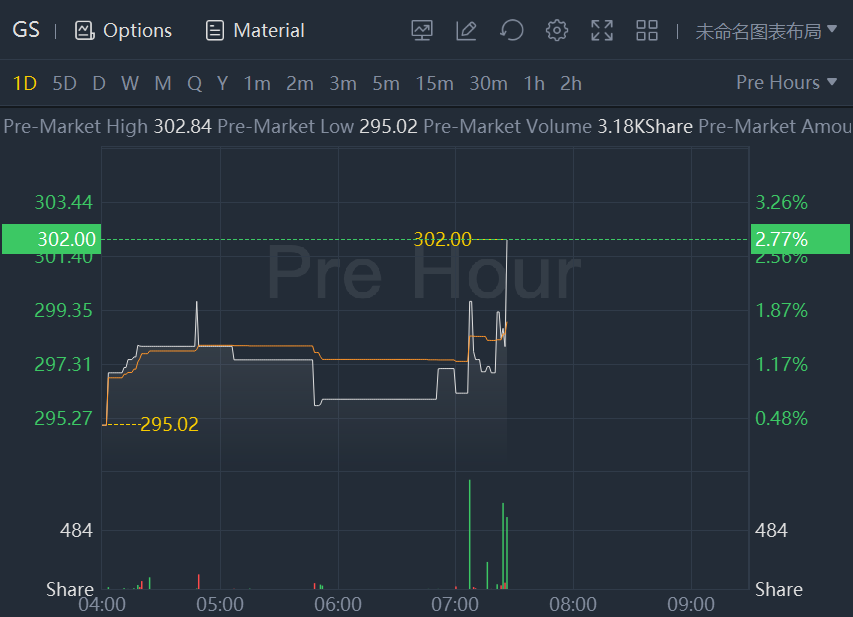Open chart settings gear

pos(557,31)
